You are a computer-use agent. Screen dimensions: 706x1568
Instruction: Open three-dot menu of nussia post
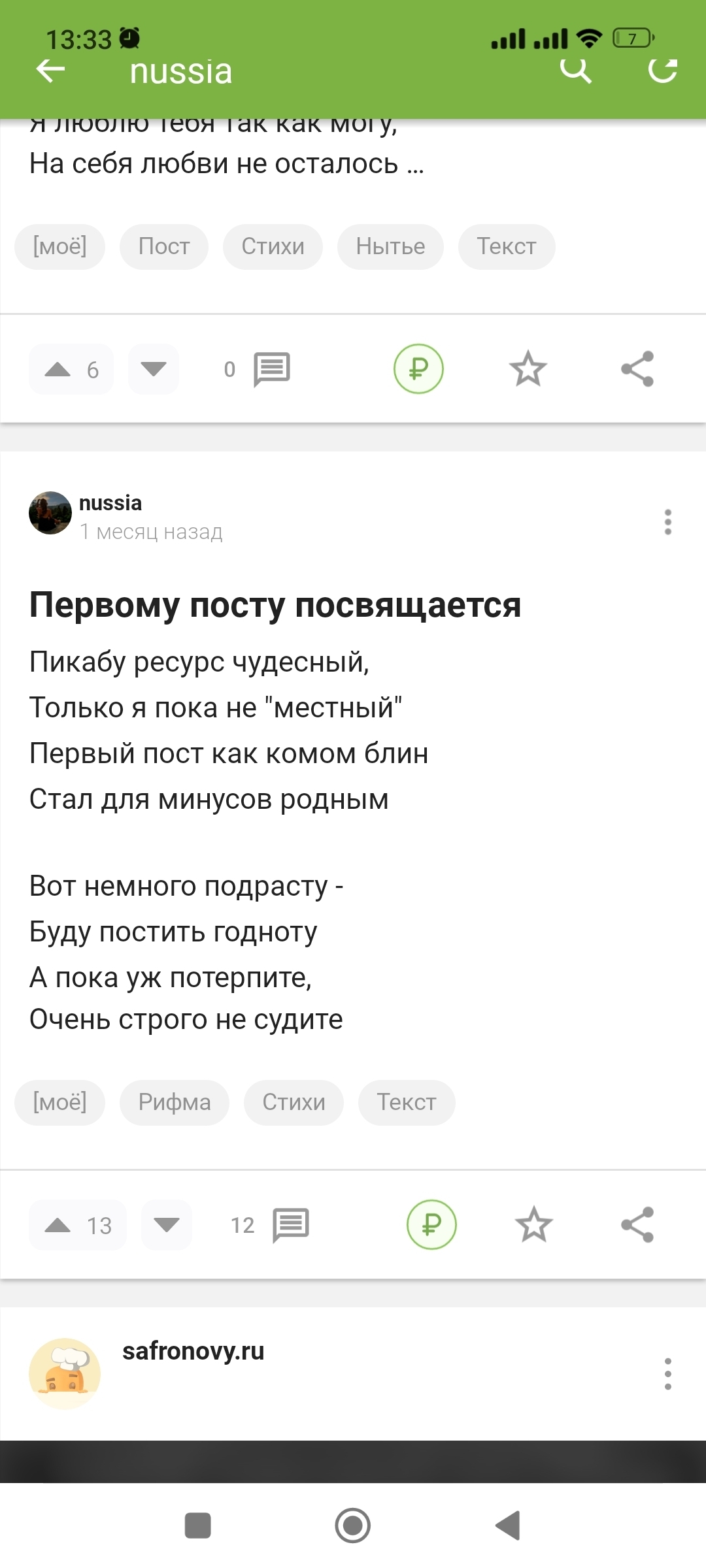(x=667, y=522)
